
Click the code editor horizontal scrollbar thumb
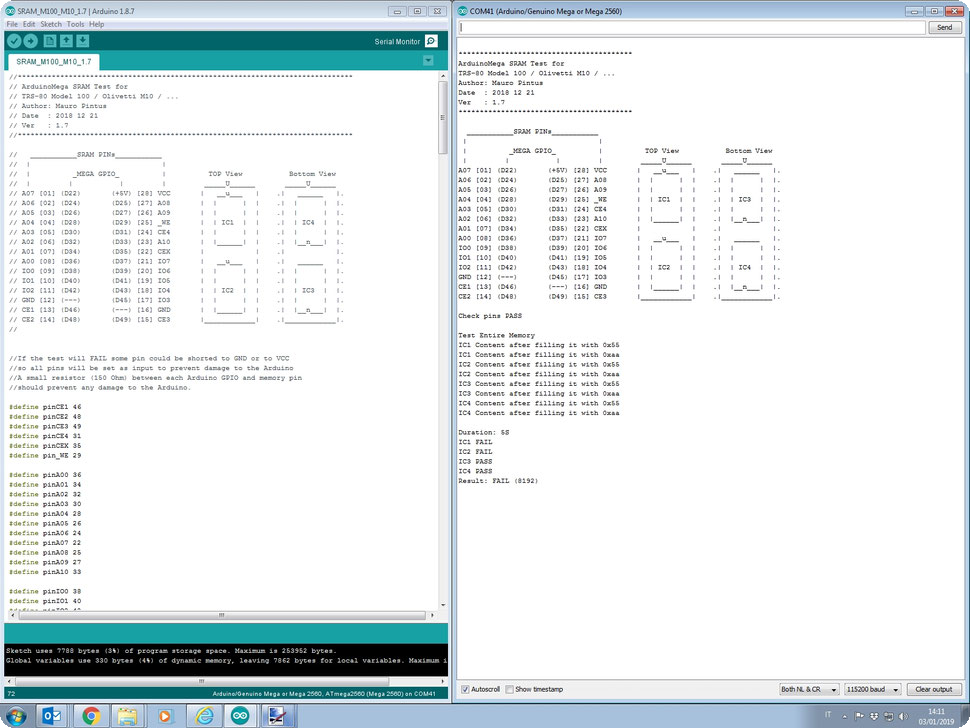[221, 615]
